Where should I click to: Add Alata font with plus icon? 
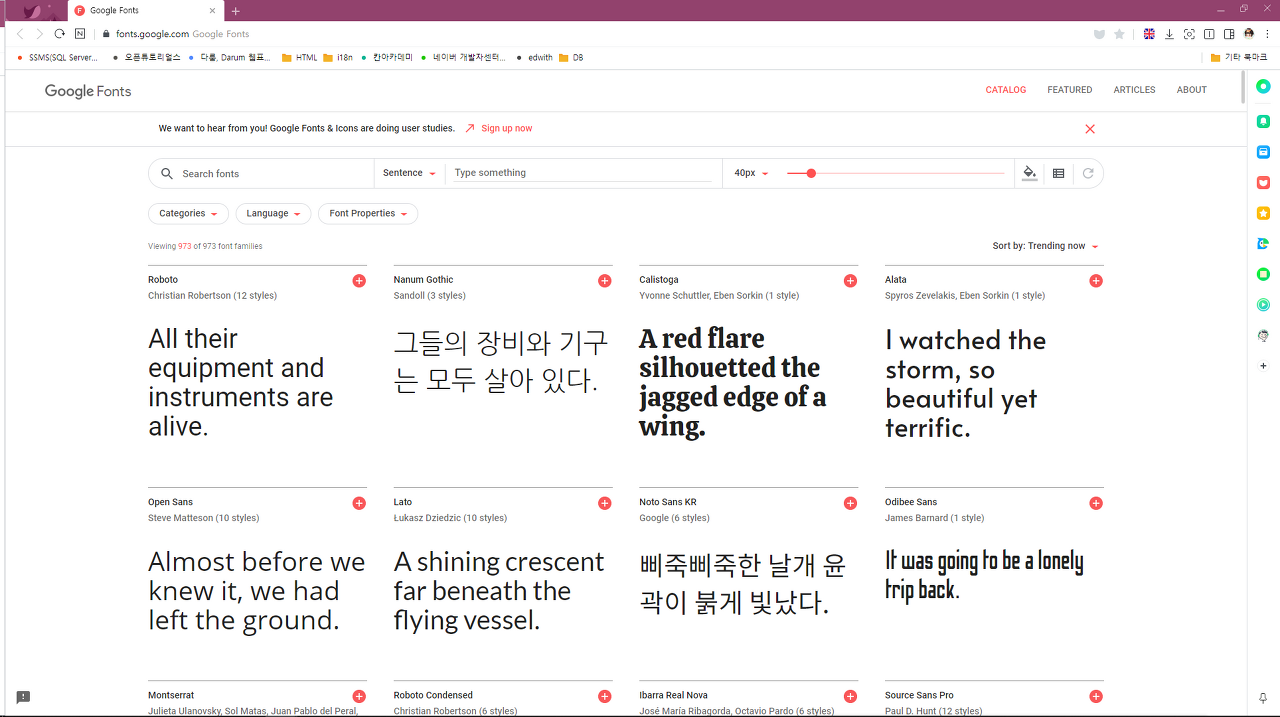(x=1096, y=281)
